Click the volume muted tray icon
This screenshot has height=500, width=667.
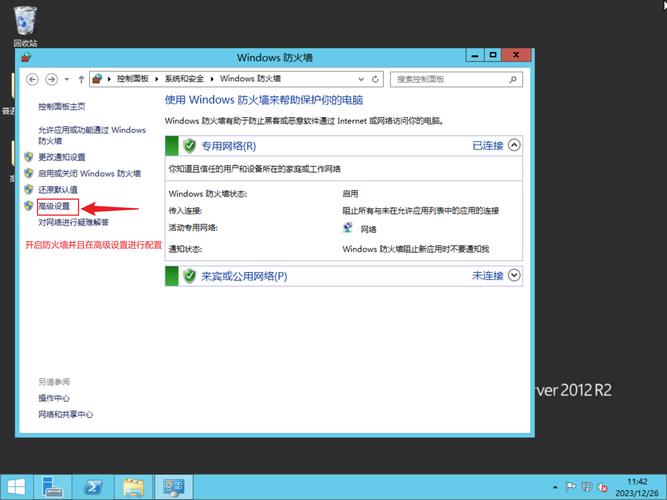[x=602, y=487]
